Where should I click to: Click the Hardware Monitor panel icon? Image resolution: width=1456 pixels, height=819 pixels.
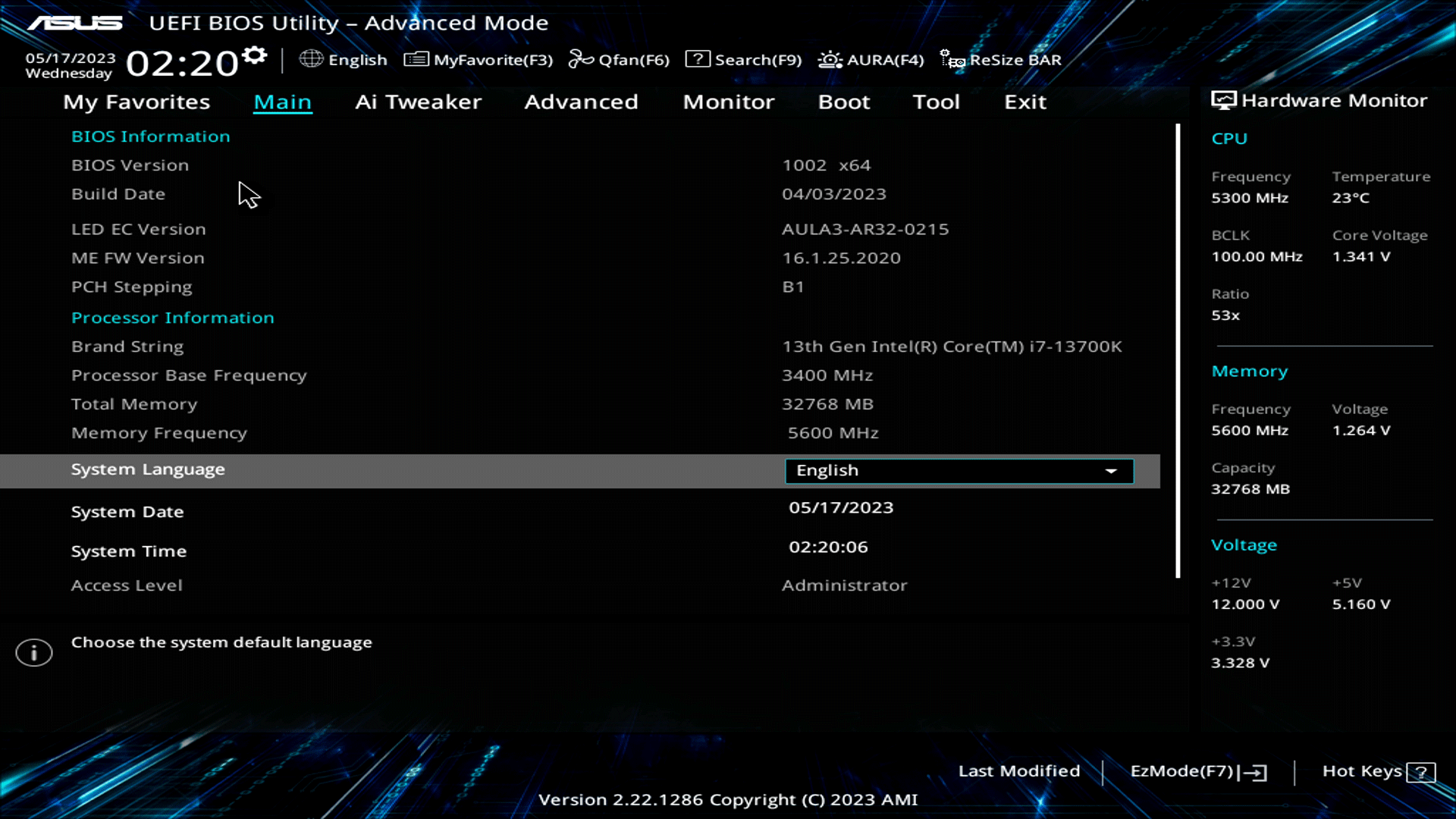tap(1222, 99)
